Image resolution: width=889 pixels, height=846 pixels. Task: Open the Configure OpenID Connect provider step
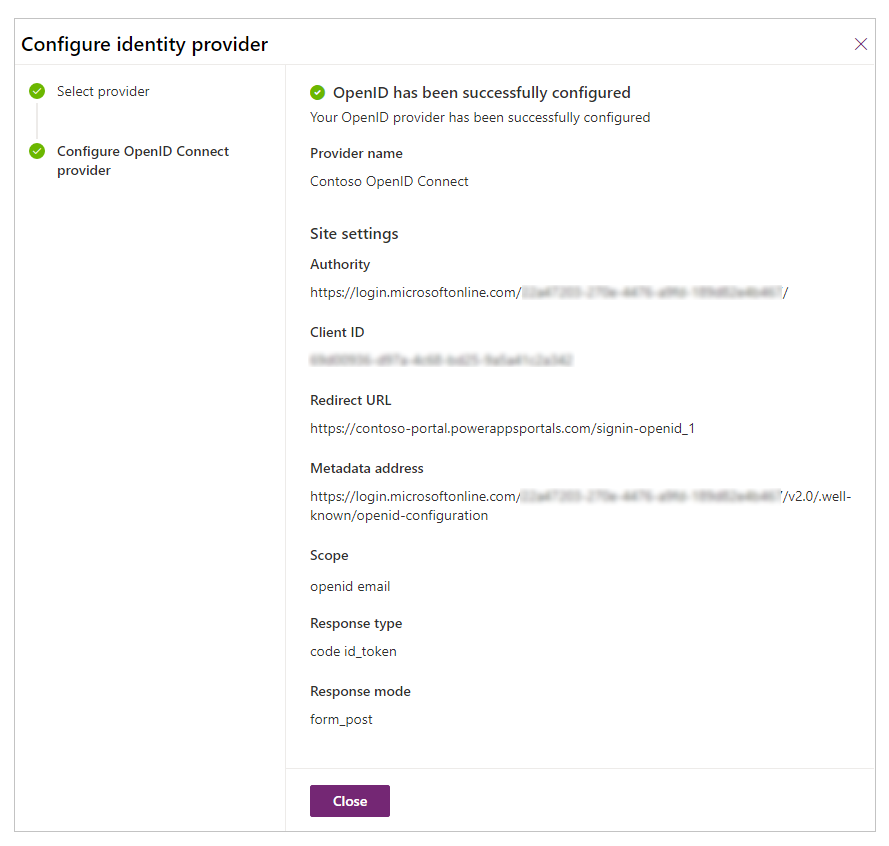click(x=142, y=161)
